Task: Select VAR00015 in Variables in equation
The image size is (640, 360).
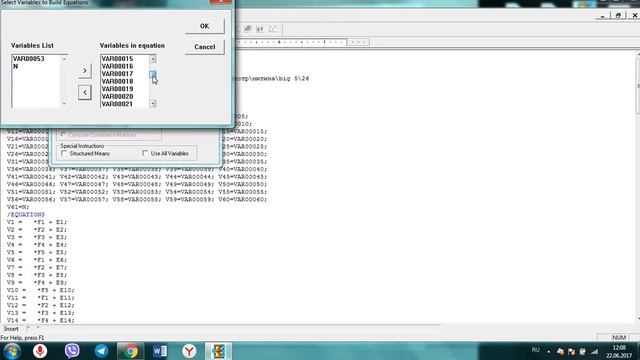Action: coord(117,59)
